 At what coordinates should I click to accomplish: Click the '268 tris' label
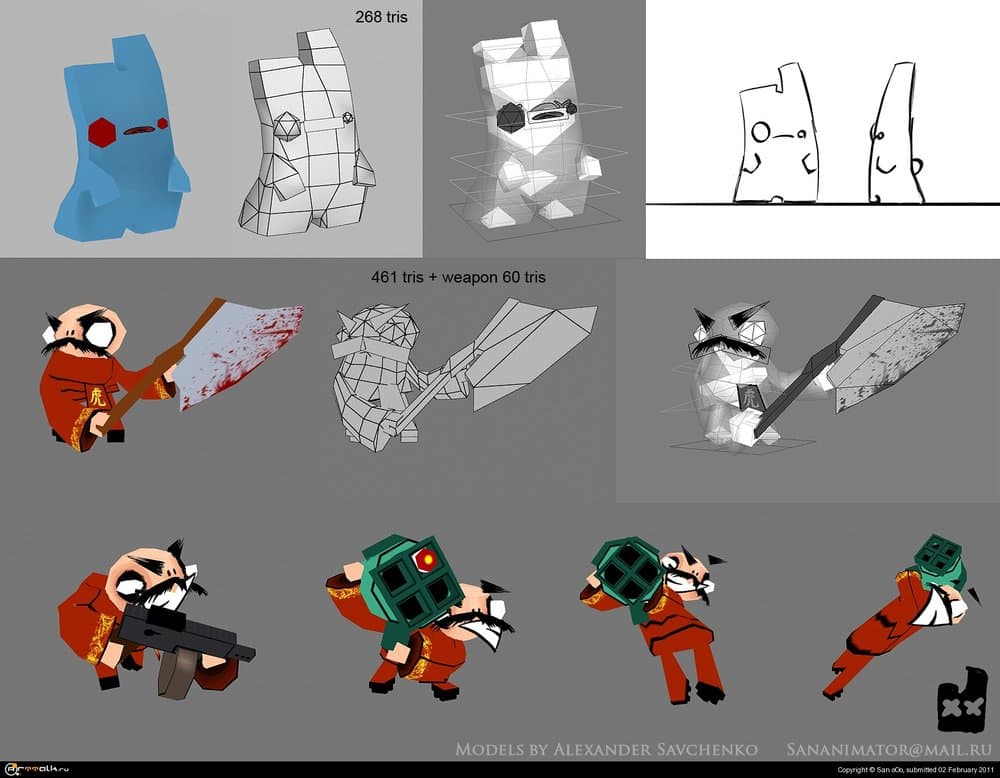coord(383,16)
